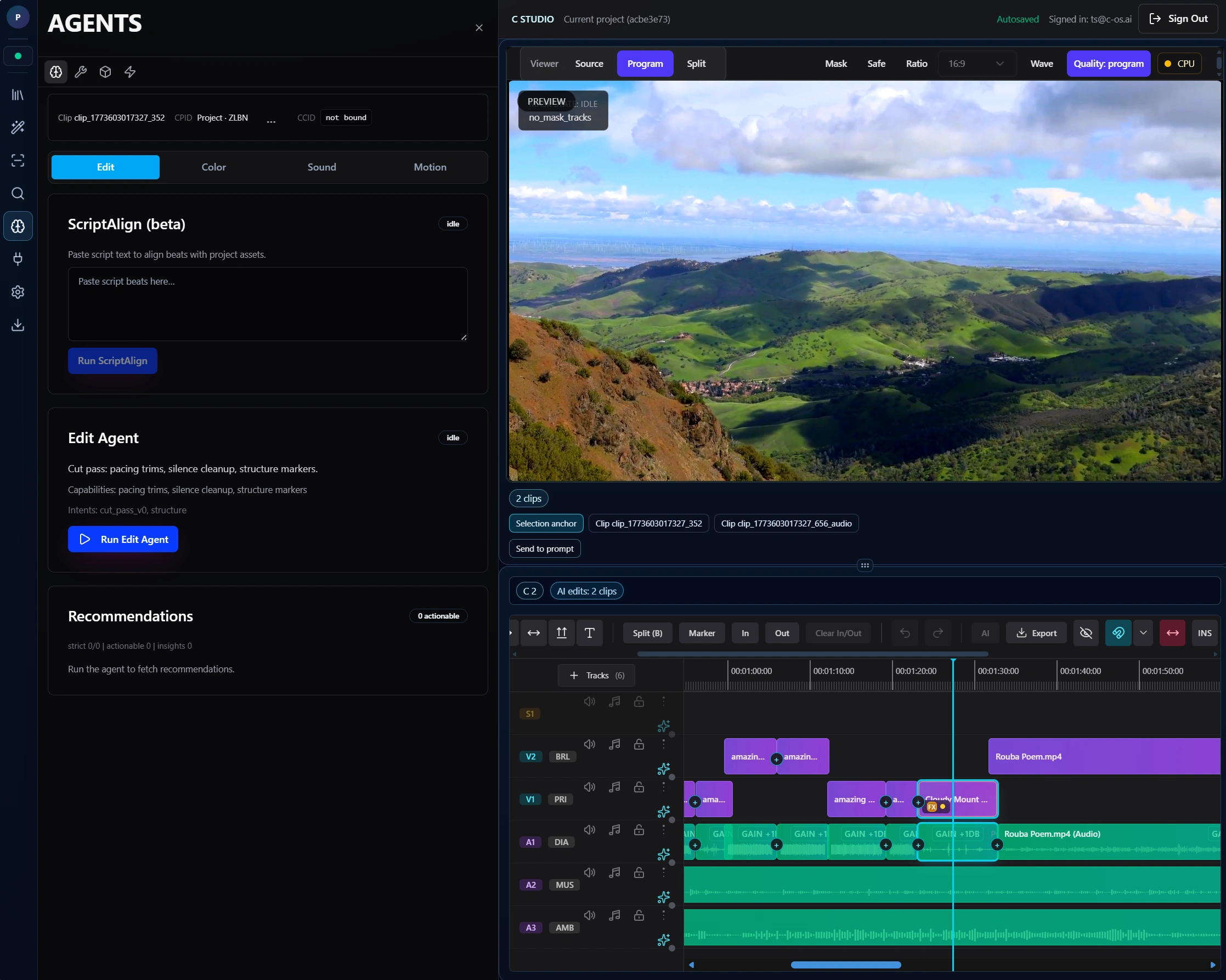Click the Sign Out button
Viewport: 1226px width, 980px height.
1178,18
